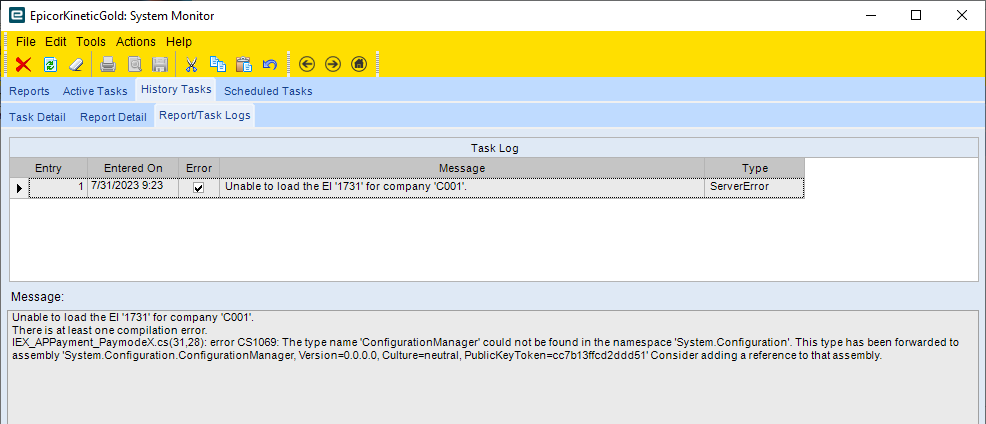Open the File menu
The height and width of the screenshot is (424, 986).
[26, 42]
